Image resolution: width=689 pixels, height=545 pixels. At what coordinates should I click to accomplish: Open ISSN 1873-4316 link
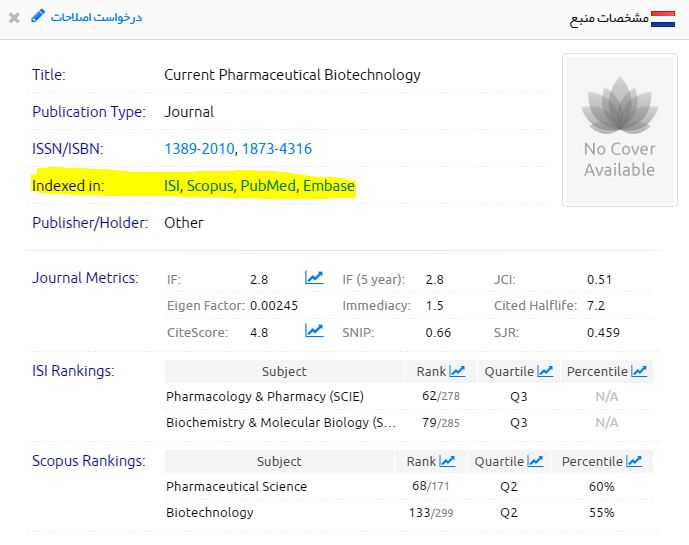277,149
